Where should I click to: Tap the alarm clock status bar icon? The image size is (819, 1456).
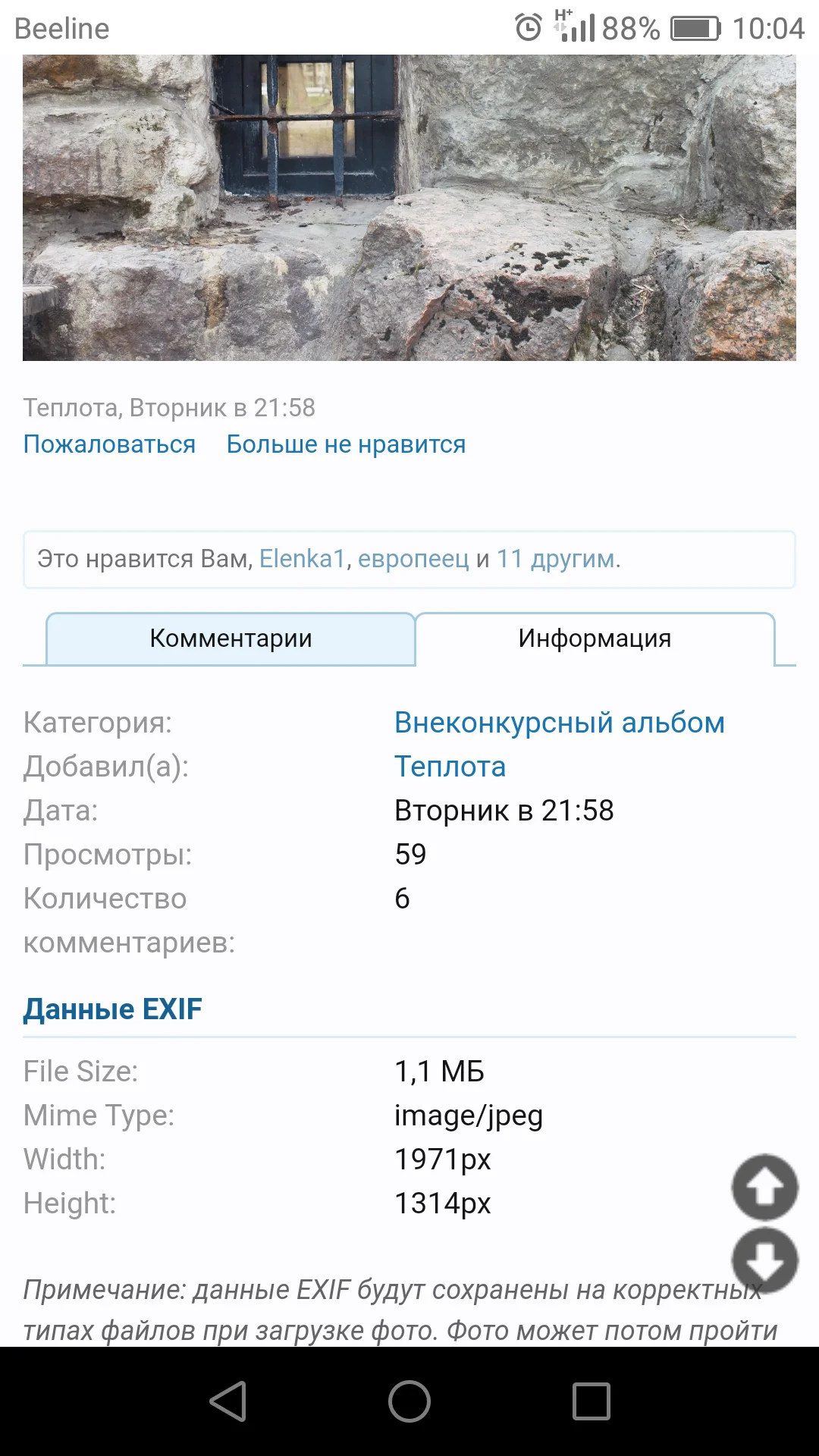point(527,28)
